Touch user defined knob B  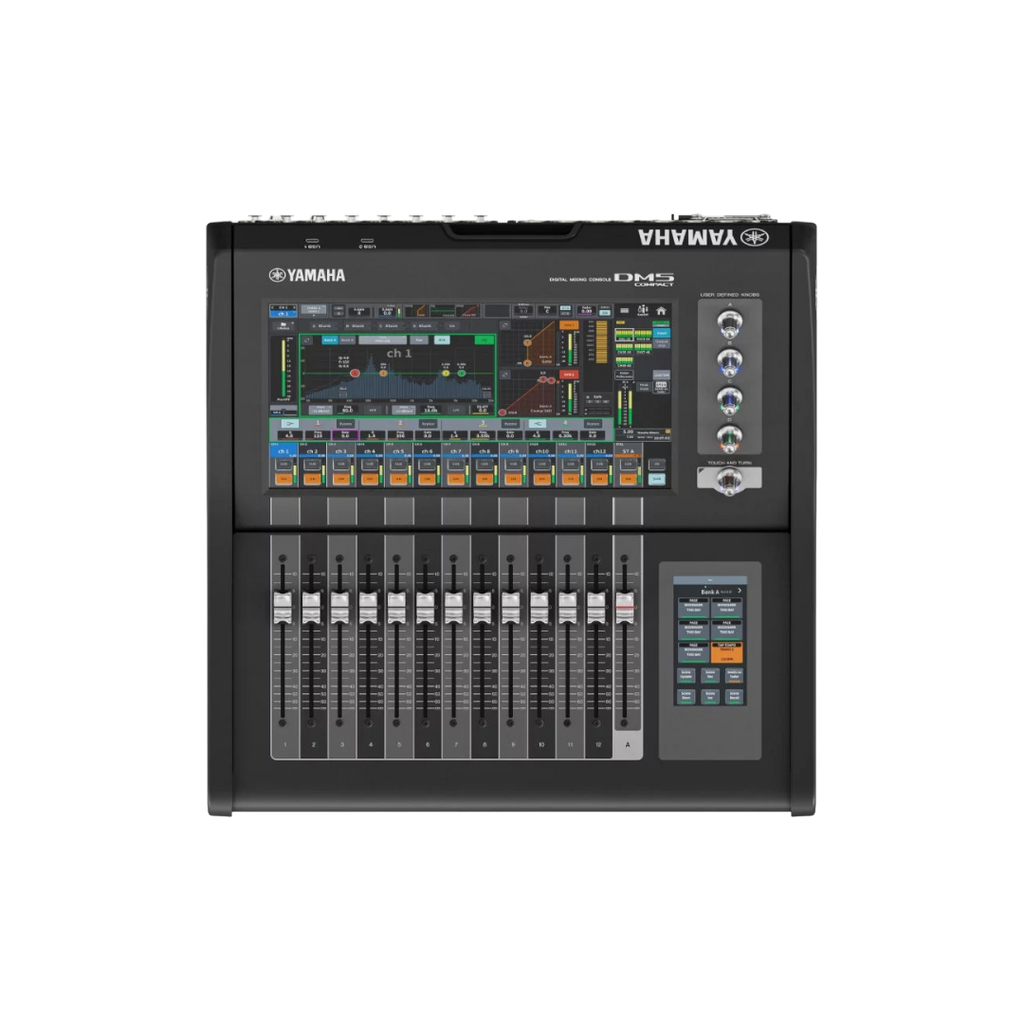coord(729,361)
